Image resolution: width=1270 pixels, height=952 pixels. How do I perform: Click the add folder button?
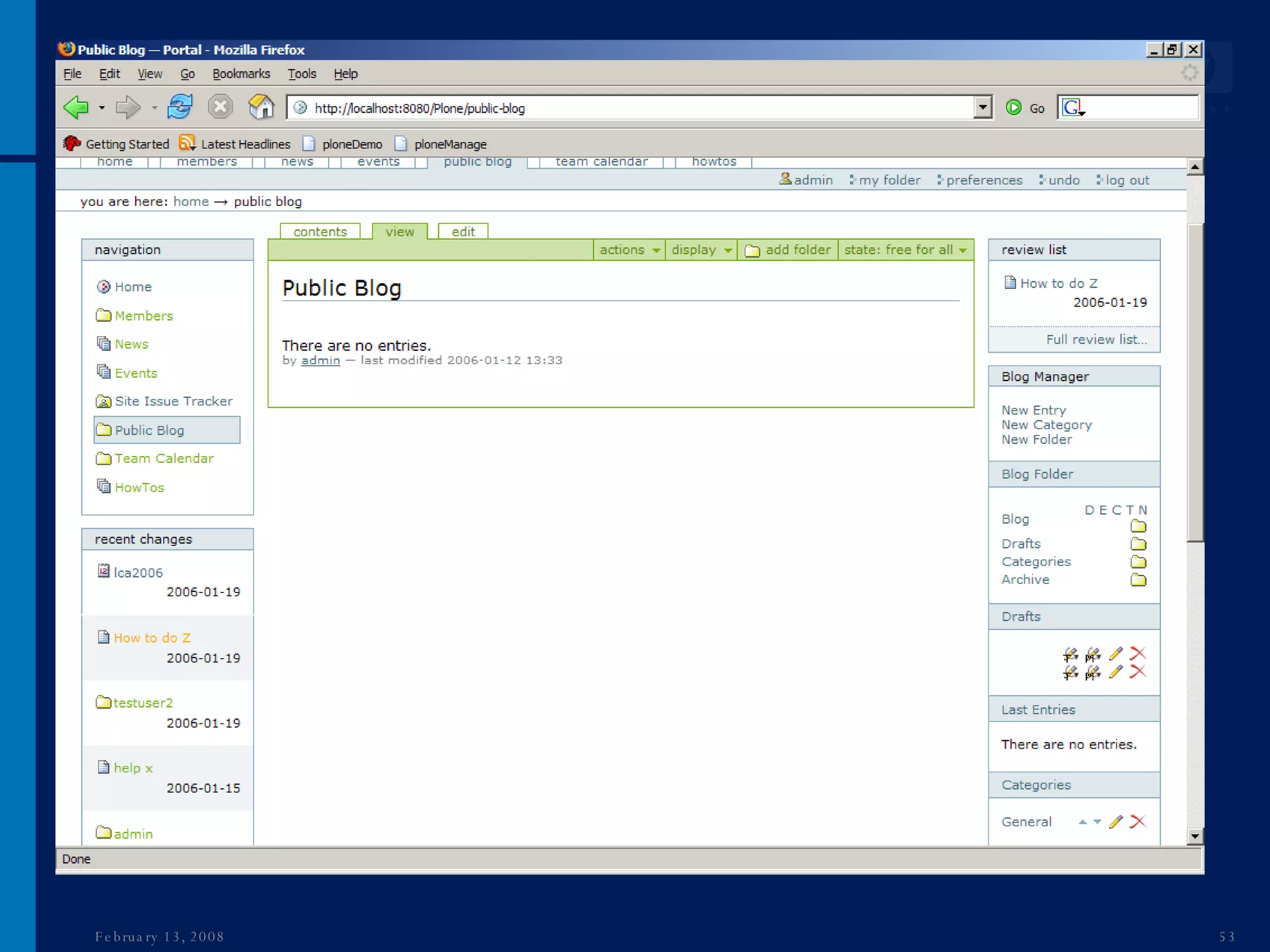(788, 250)
